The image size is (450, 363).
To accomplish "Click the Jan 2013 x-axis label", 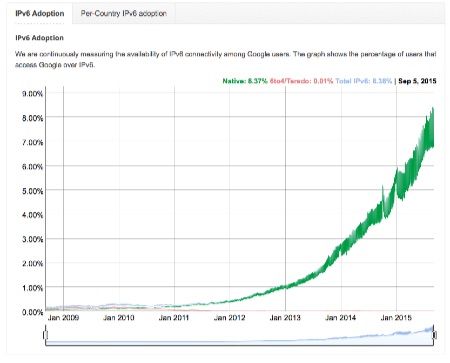I will [285, 318].
